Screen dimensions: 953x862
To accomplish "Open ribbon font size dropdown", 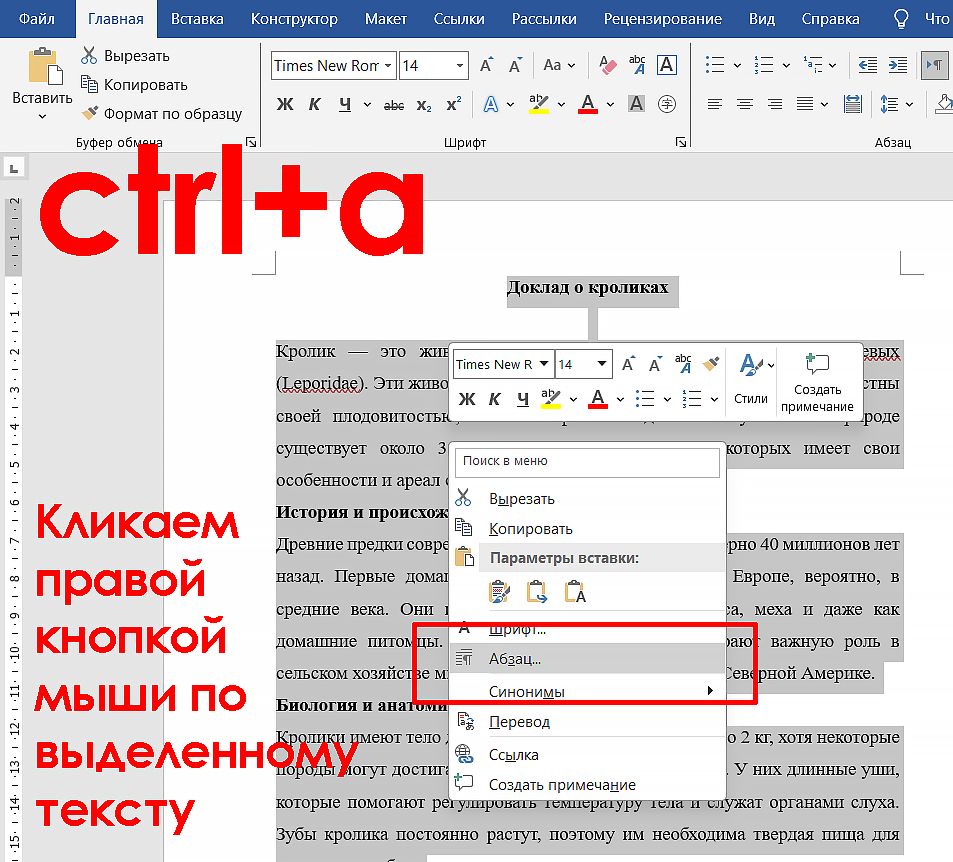I will coord(460,66).
